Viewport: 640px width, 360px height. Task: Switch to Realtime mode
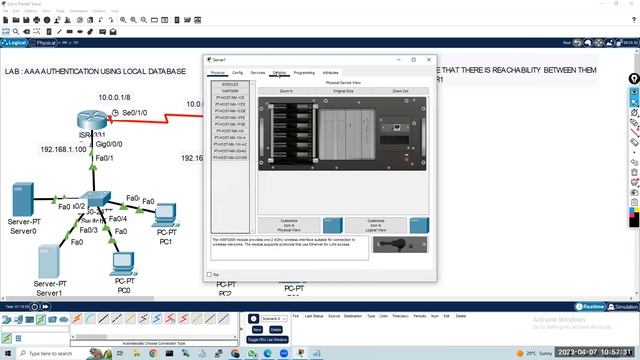(x=590, y=307)
